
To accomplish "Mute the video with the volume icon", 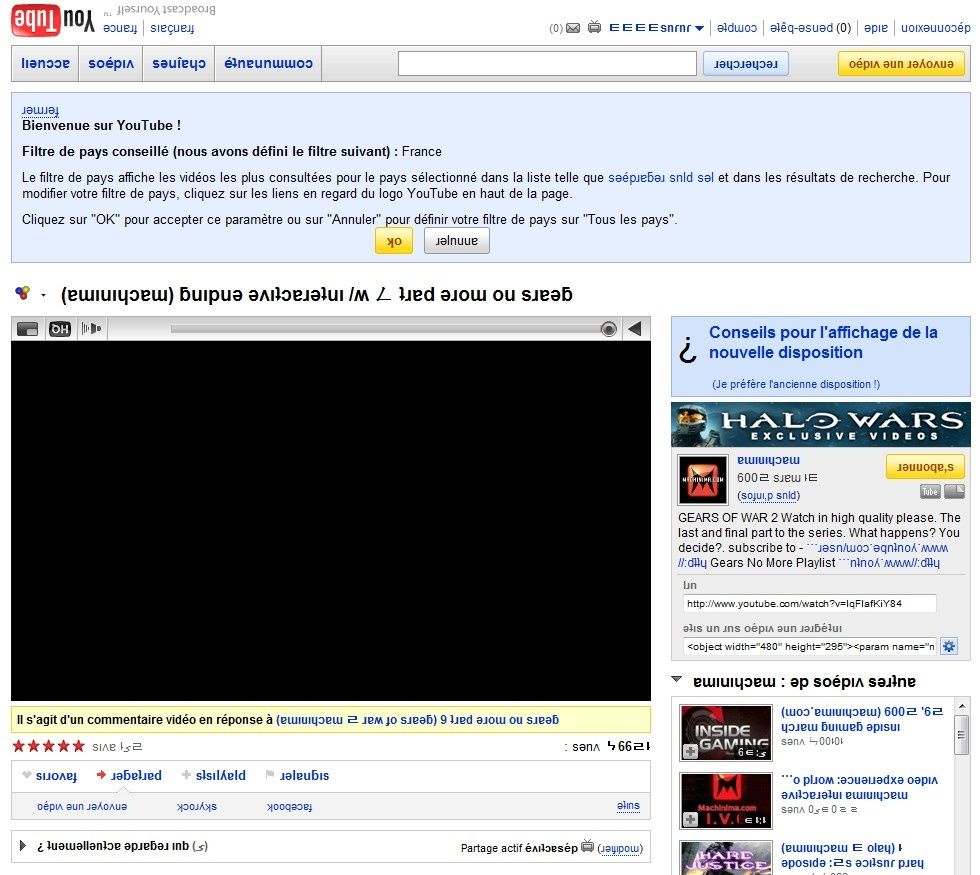I will tap(91, 329).
